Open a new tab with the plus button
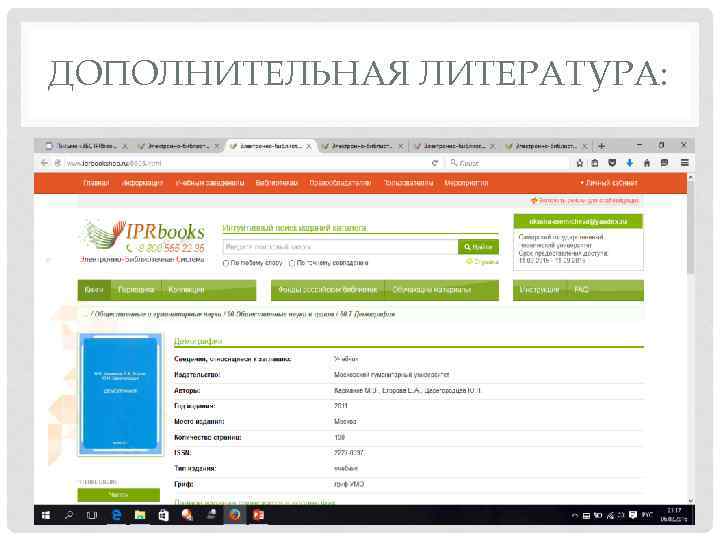Image resolution: width=720 pixels, height=540 pixels. [x=602, y=146]
